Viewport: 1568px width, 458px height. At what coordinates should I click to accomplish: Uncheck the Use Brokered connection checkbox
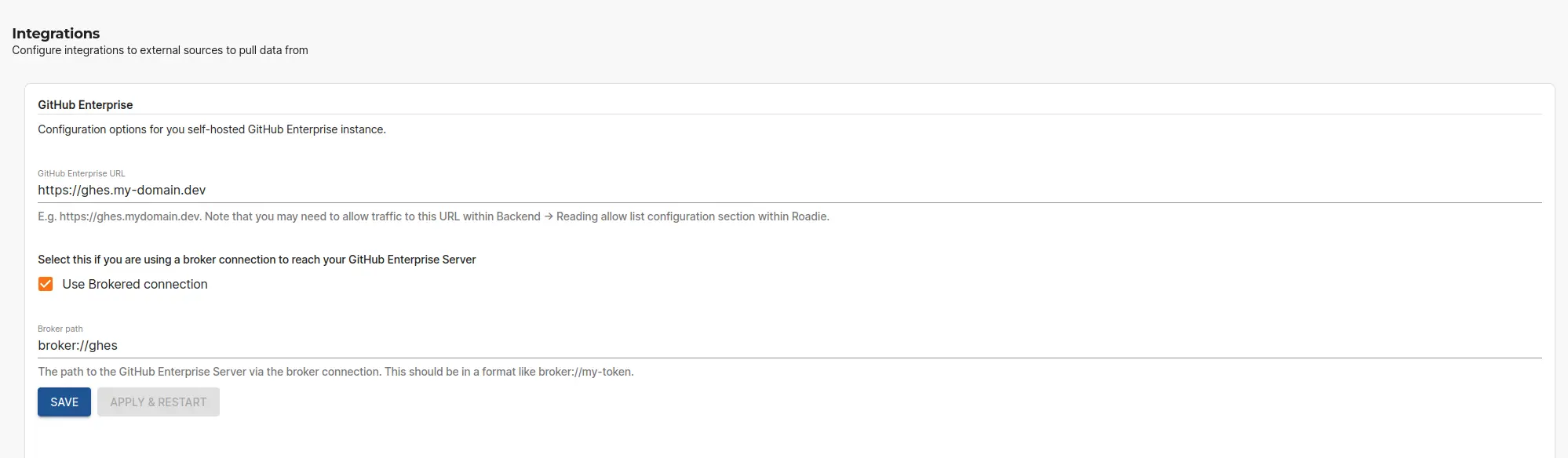(x=46, y=284)
